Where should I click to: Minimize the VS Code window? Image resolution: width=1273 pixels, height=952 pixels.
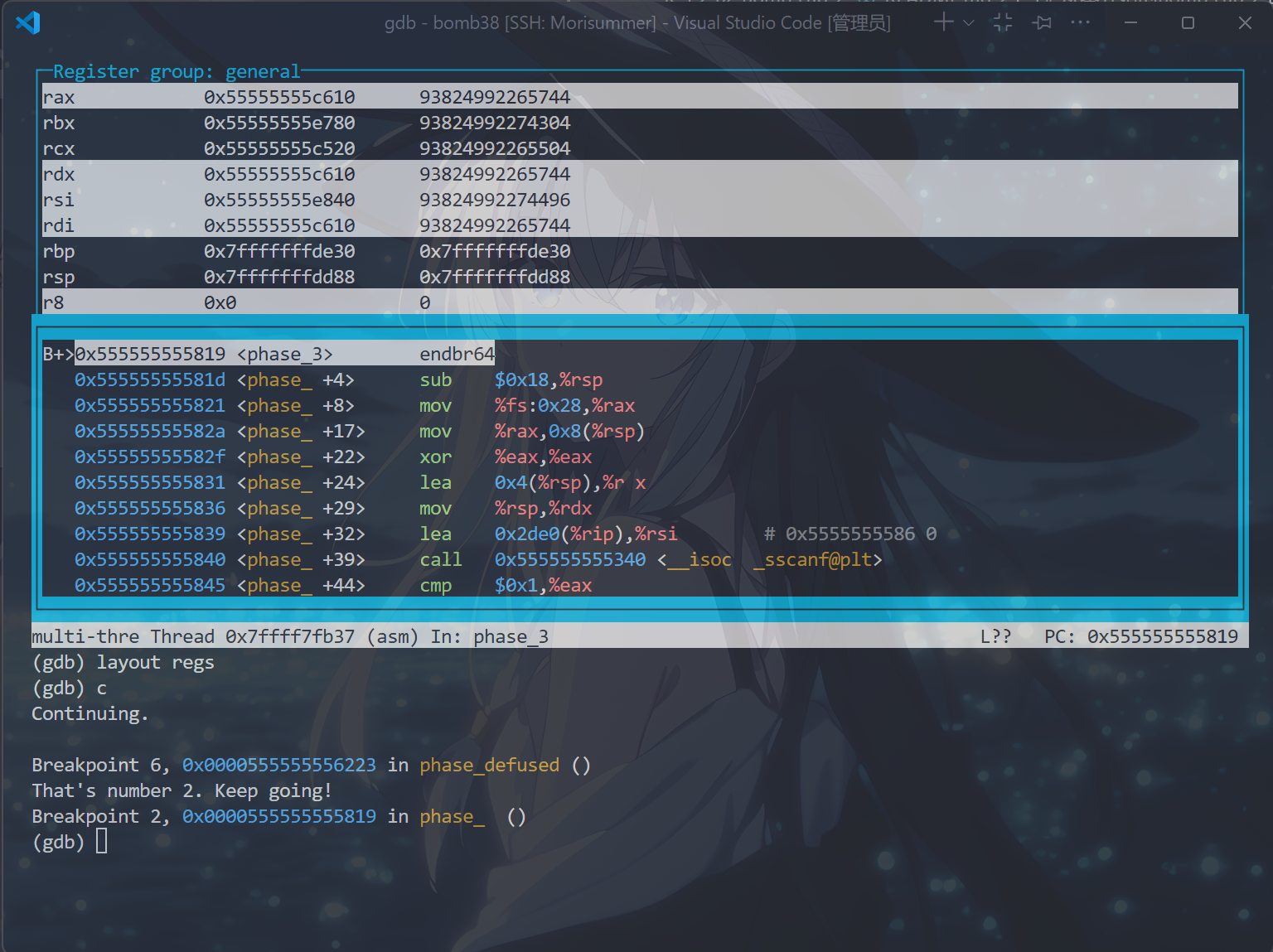[x=1131, y=22]
